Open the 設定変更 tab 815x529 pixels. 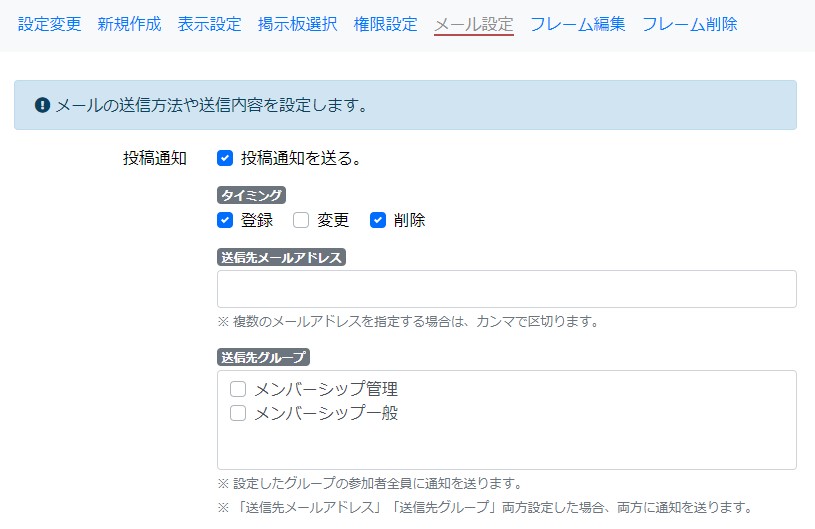(x=50, y=24)
